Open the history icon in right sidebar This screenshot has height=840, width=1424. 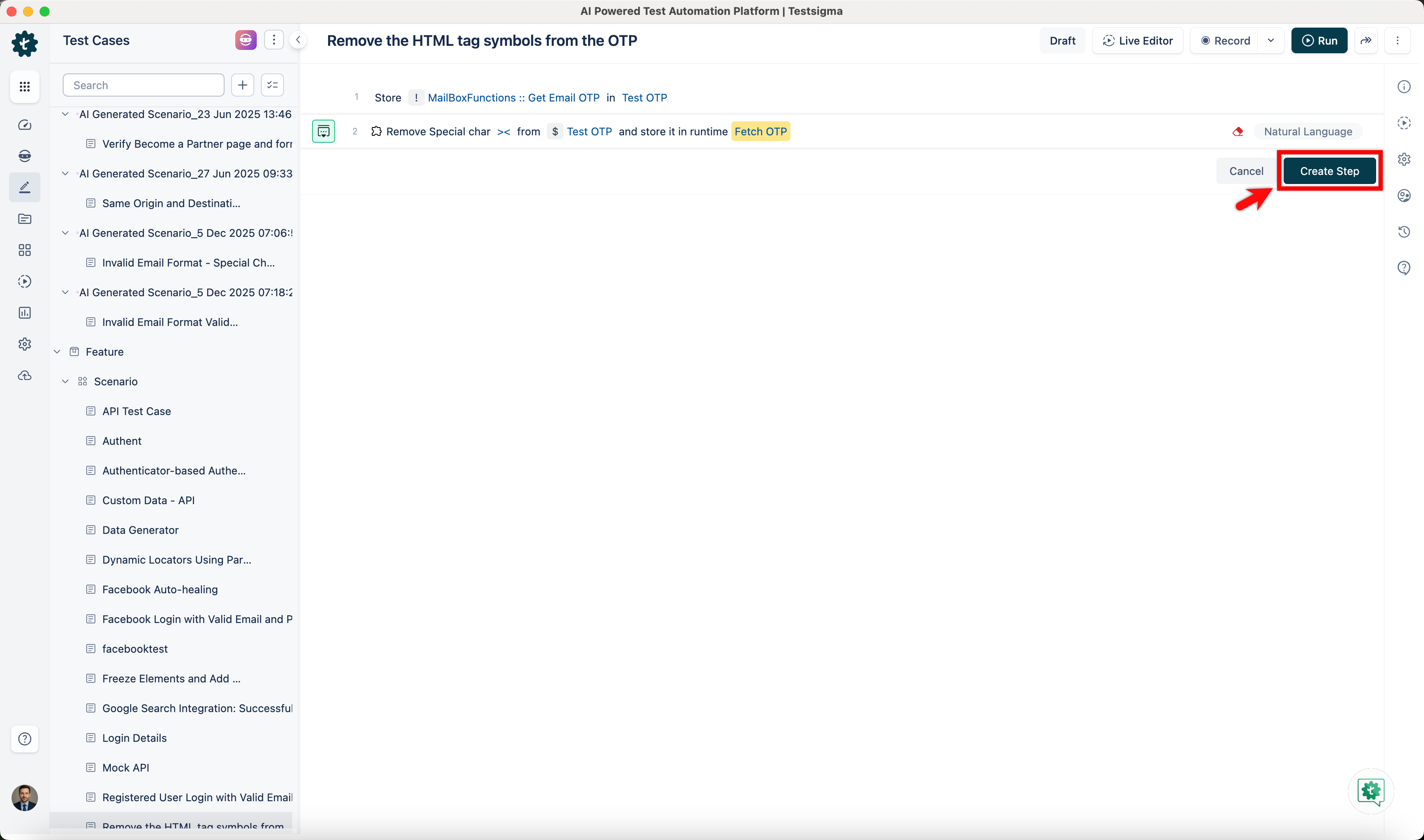(1404, 231)
